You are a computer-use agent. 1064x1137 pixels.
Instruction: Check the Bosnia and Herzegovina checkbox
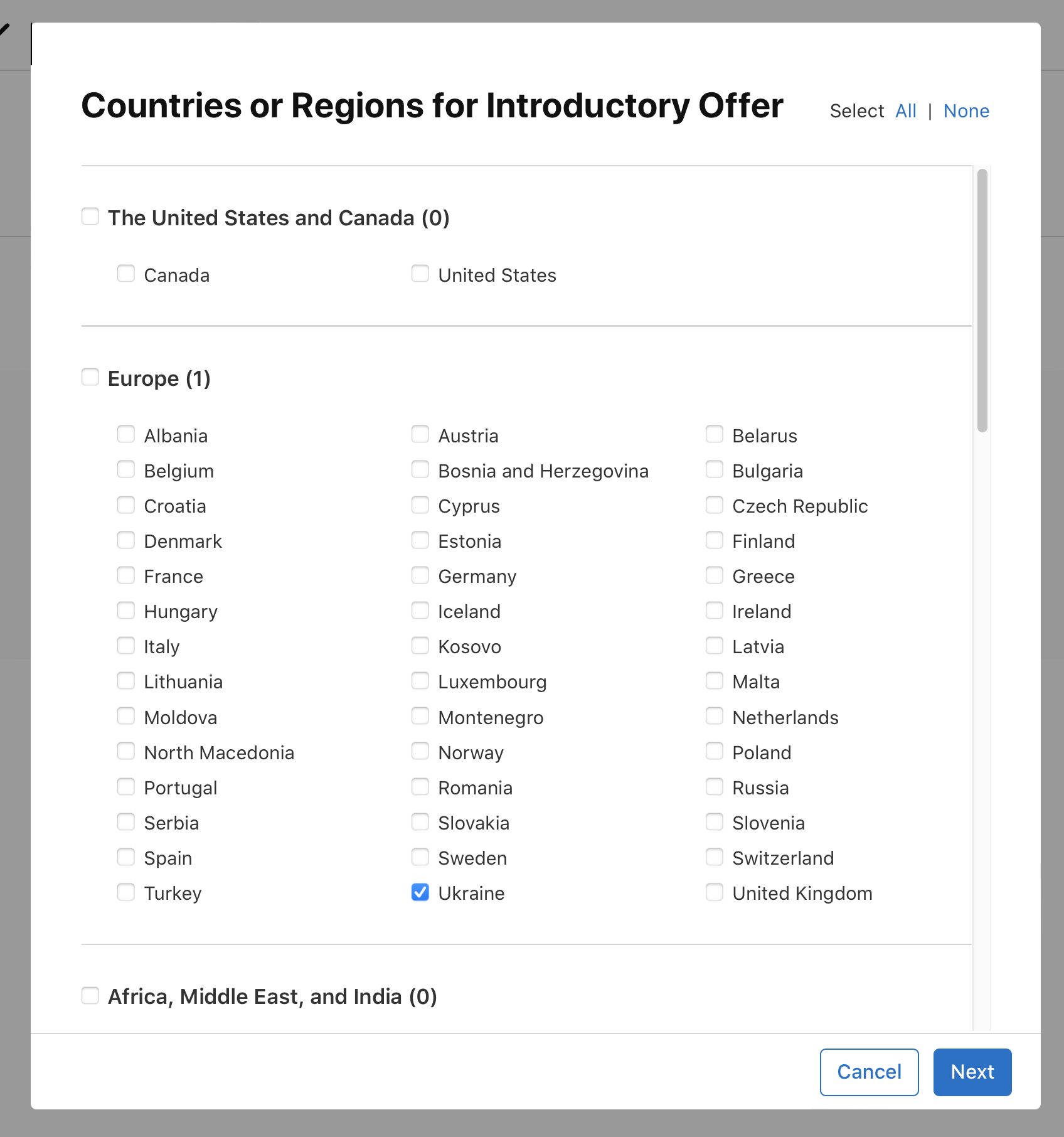[x=420, y=469]
